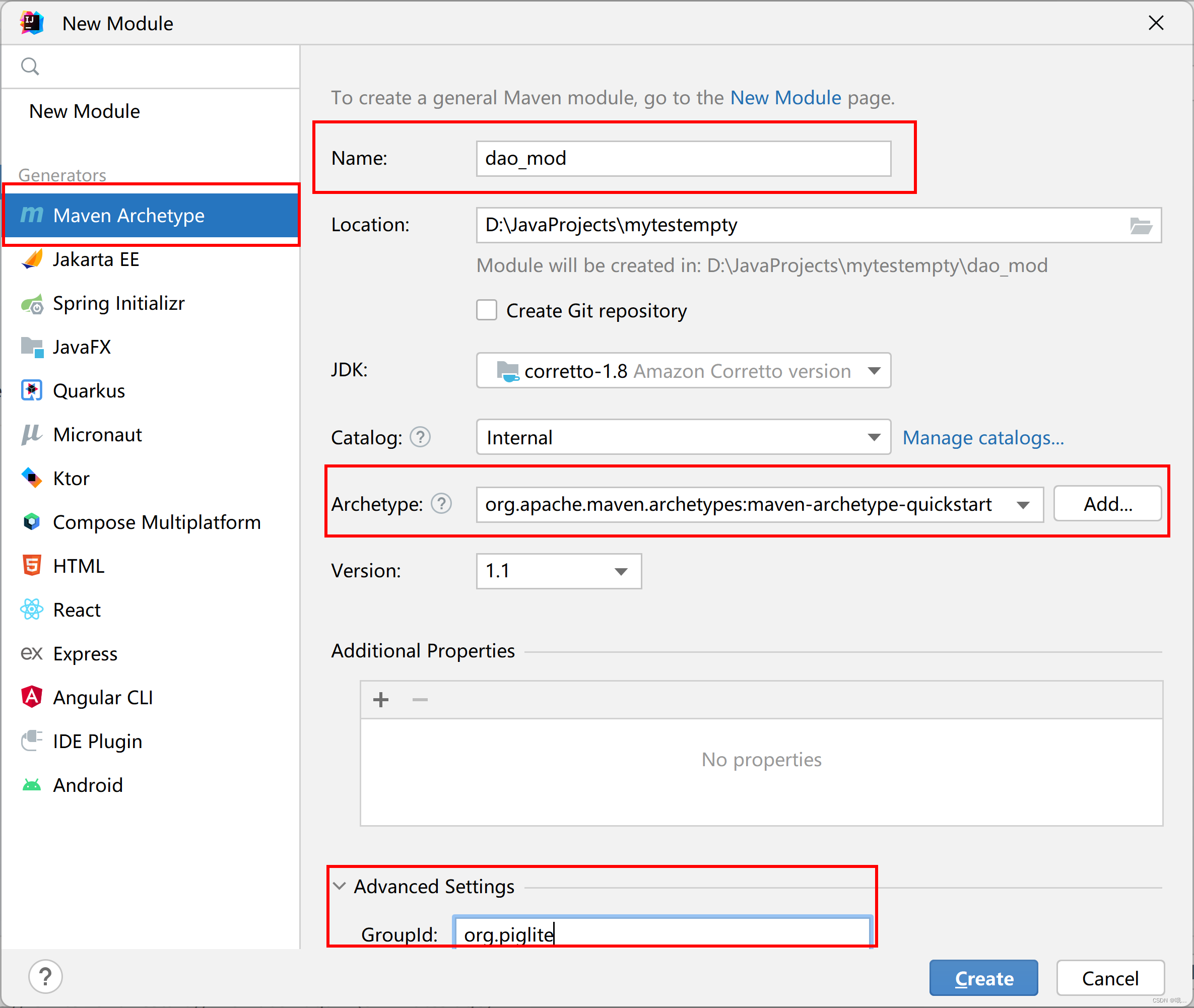Open the Catalog Internal dropdown
Viewport: 1194px width, 1008px height.
[684, 437]
